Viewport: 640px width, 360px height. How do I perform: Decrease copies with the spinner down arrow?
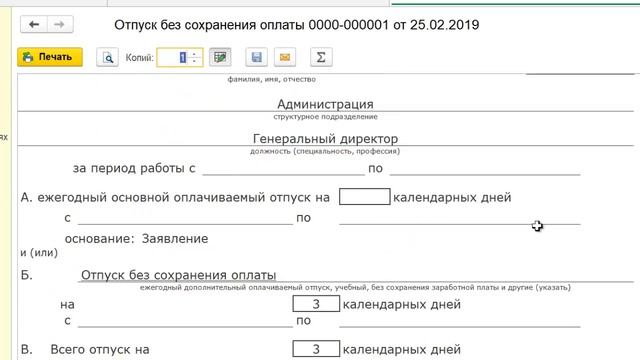click(x=195, y=62)
